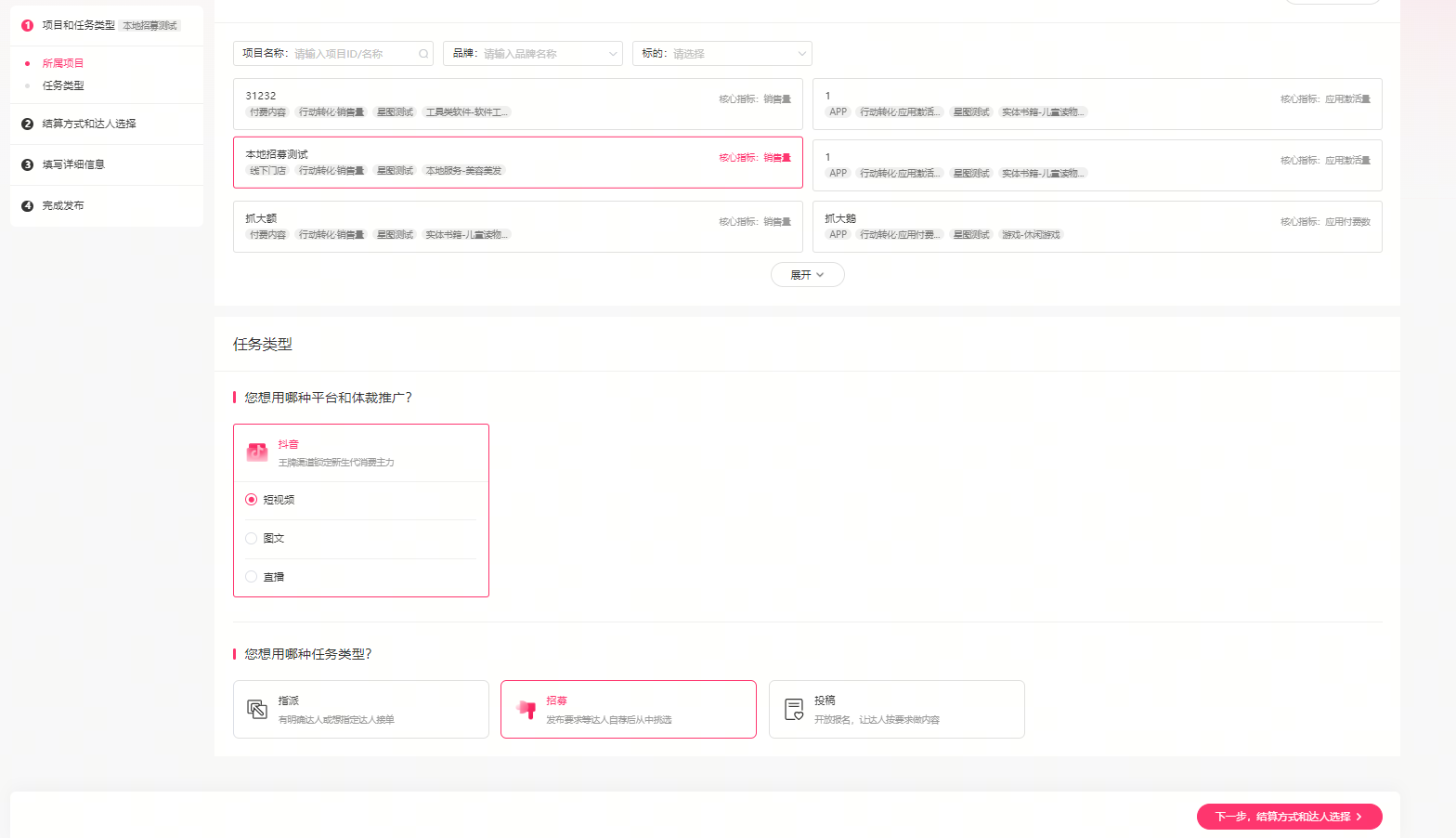Open 项目和任务类型 step in sidebar
1456x838 pixels.
79,25
